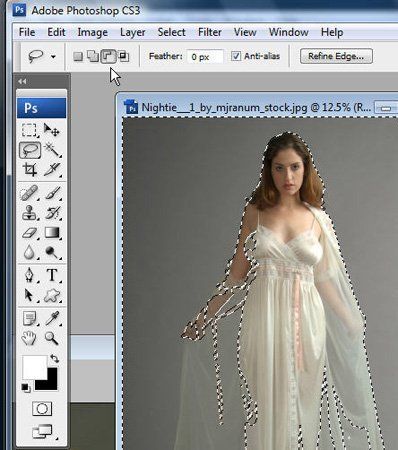The width and height of the screenshot is (398, 450).
Task: Choose New selection mode
Action: coord(78,56)
